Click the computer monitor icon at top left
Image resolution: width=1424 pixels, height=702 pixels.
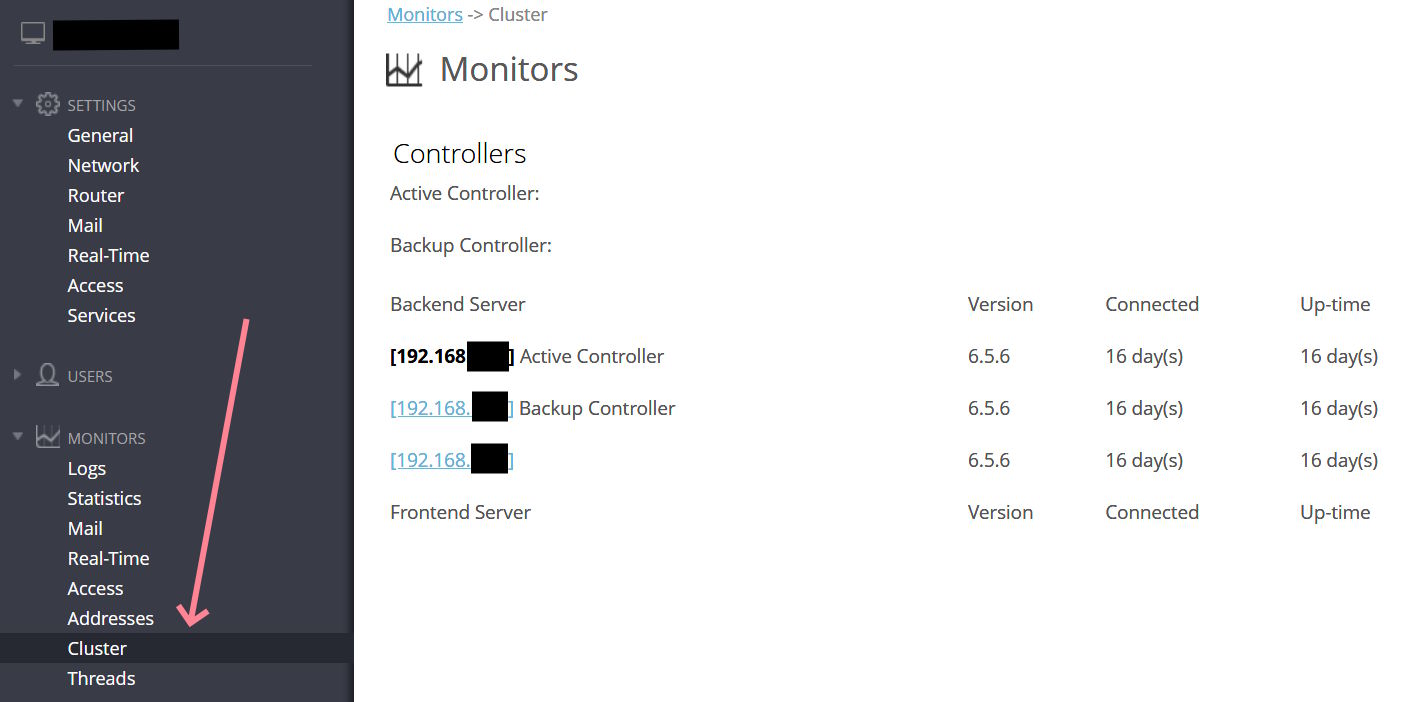coord(33,34)
